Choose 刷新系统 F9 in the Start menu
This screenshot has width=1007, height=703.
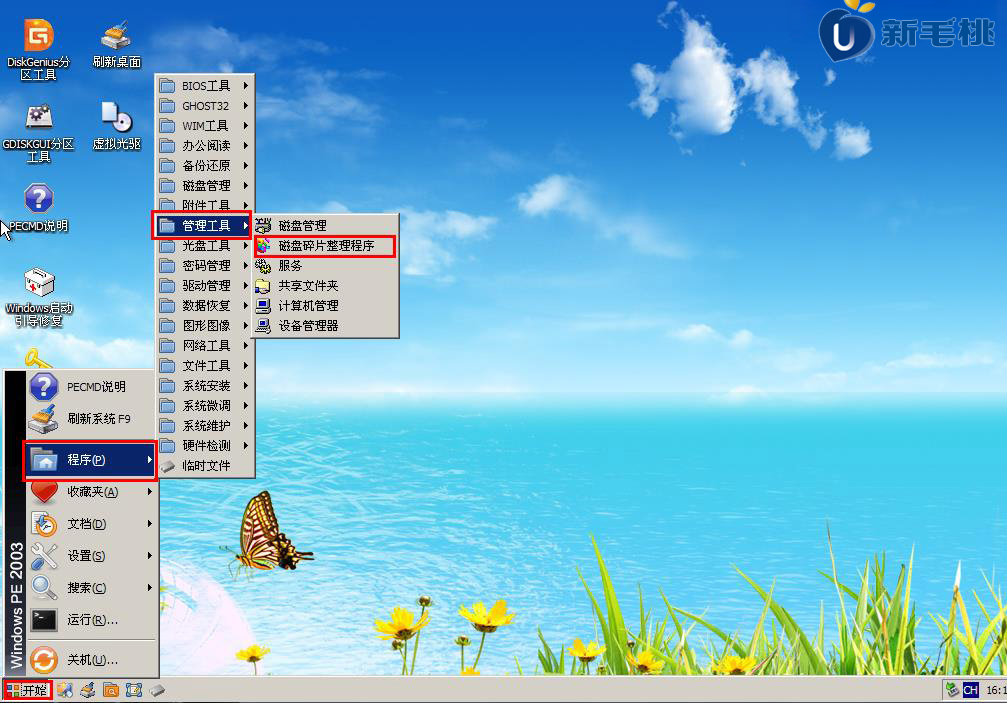tap(91, 419)
